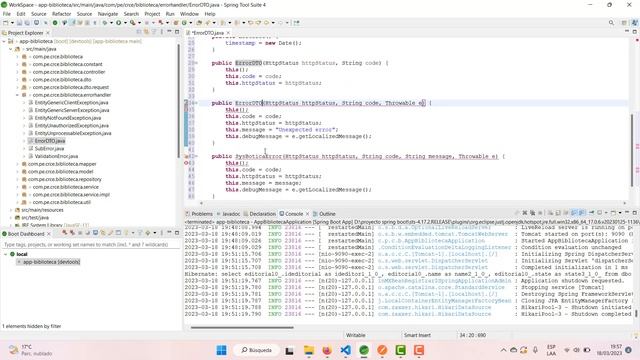Collapse the src/main/java folder
Image resolution: width=640 pixels, height=360 pixels.
[x=11, y=49]
